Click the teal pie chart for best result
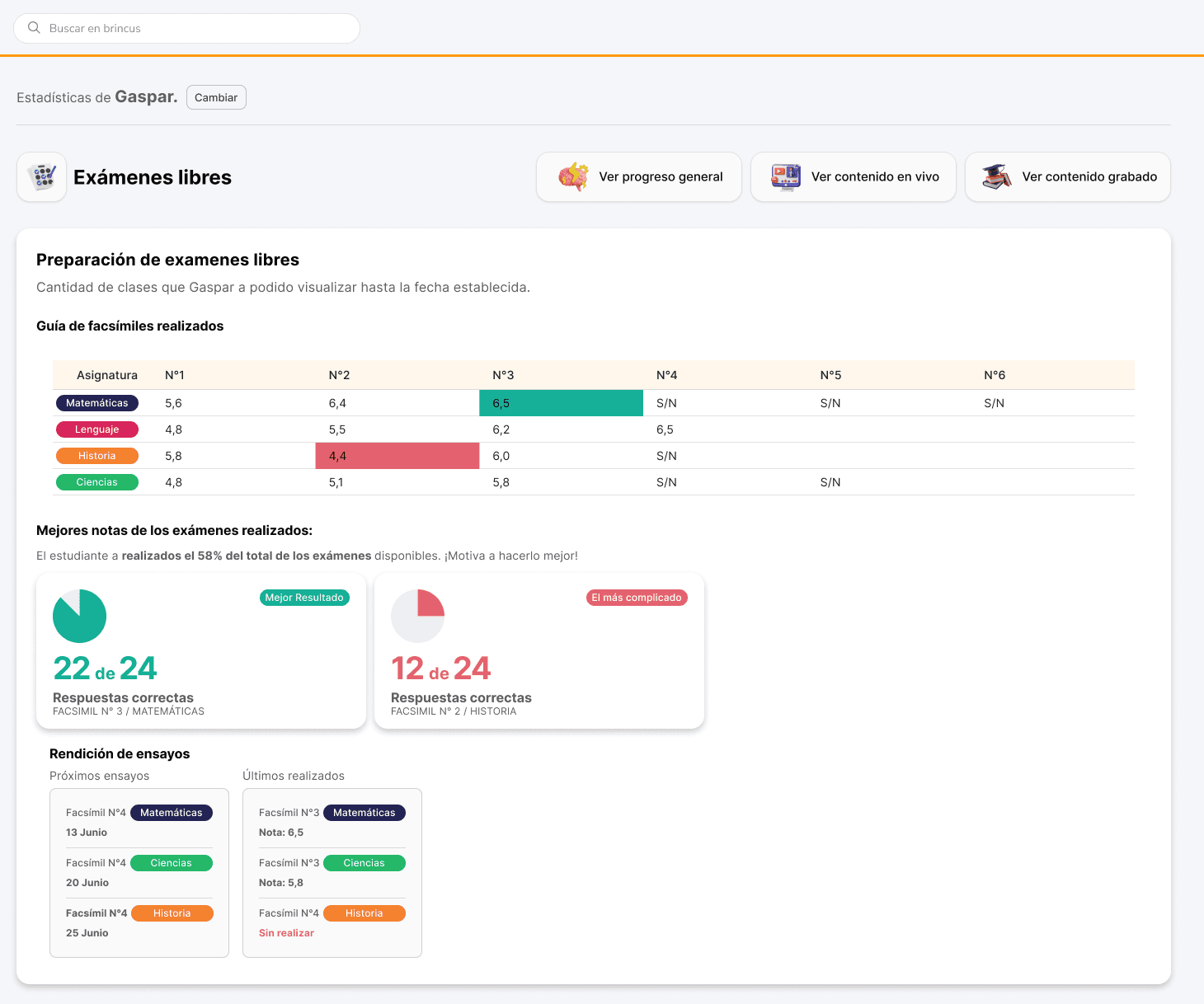Viewport: 1204px width, 1004px height. [79, 616]
